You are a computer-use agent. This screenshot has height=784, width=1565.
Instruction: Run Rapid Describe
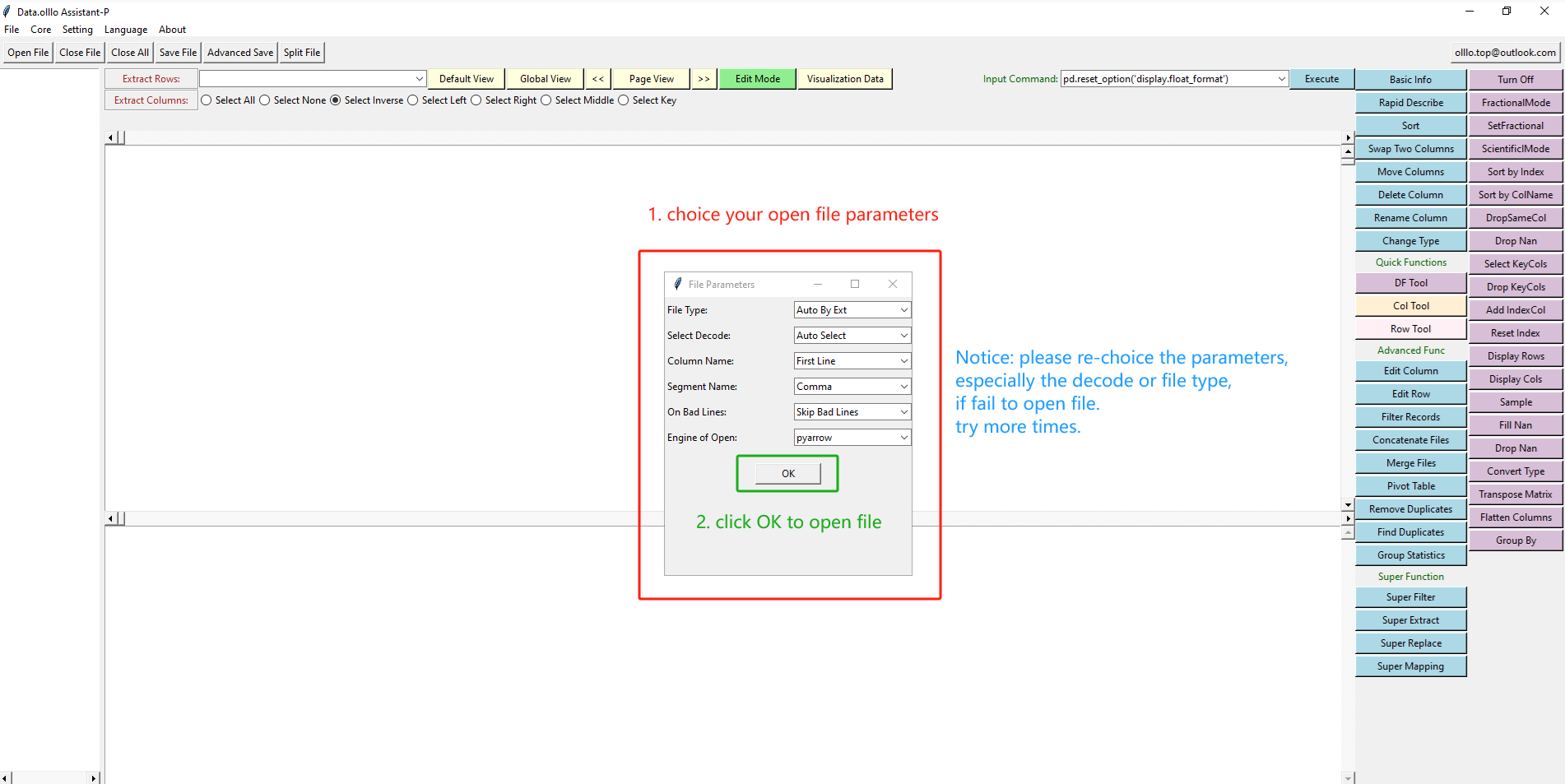[x=1410, y=103]
